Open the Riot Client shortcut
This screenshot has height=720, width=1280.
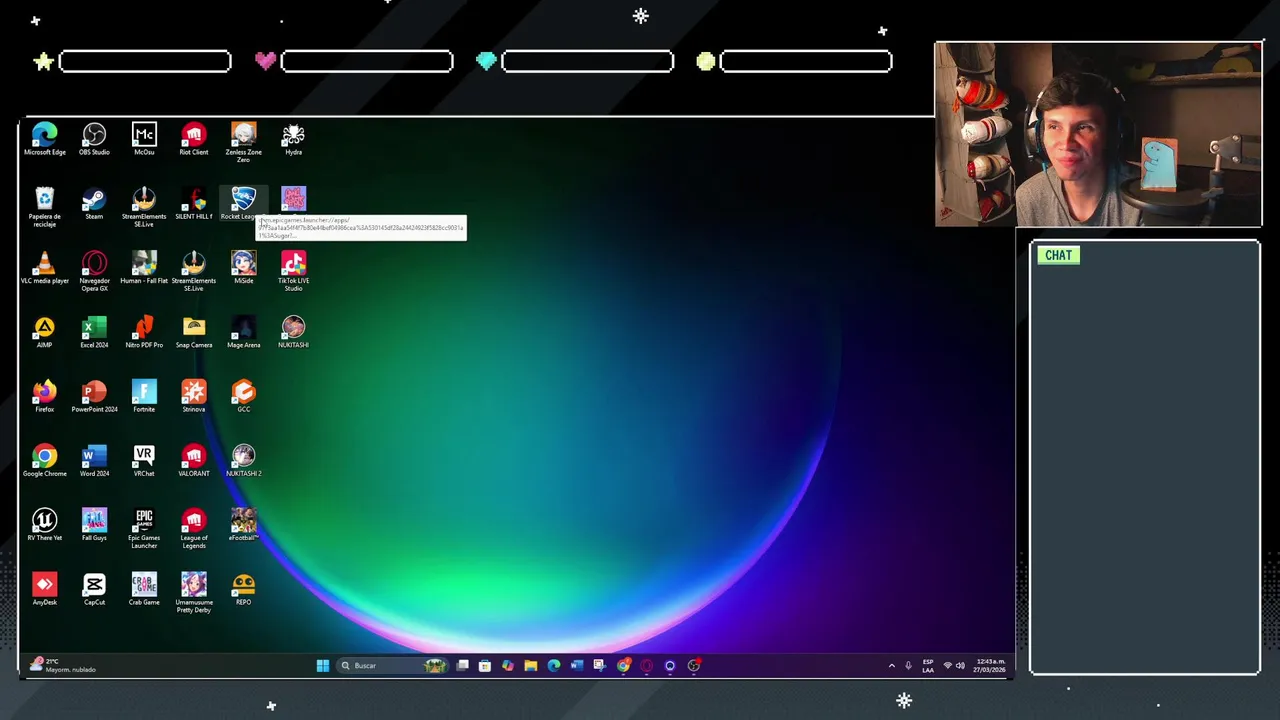click(194, 139)
